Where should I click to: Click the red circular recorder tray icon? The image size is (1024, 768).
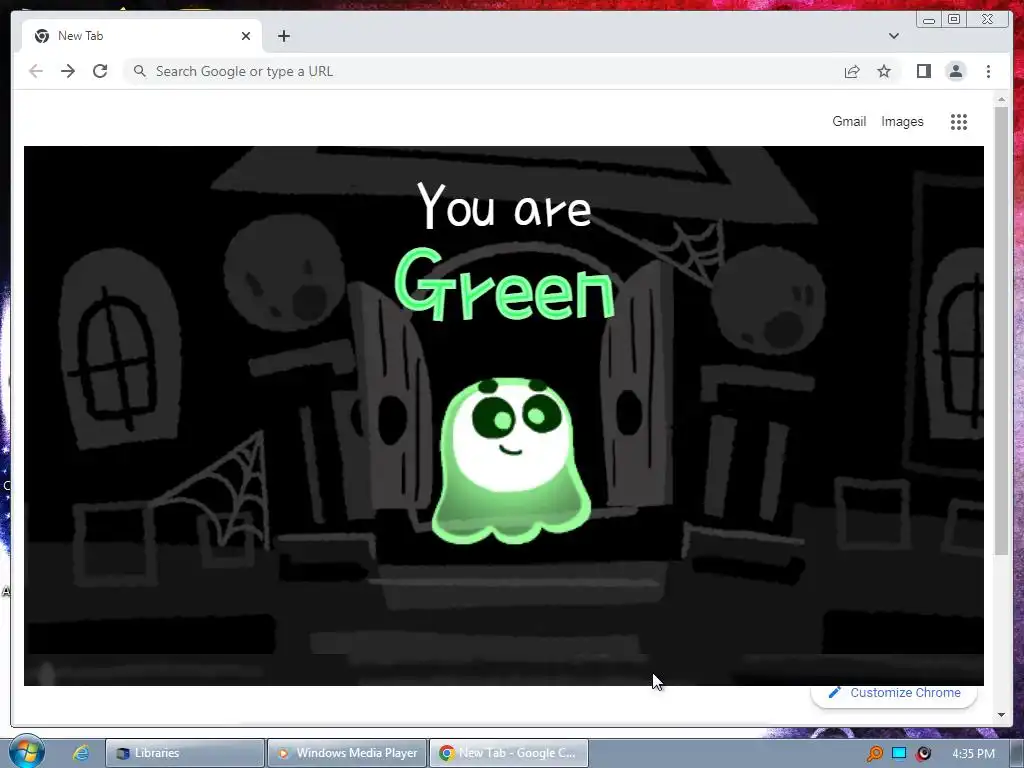(923, 754)
